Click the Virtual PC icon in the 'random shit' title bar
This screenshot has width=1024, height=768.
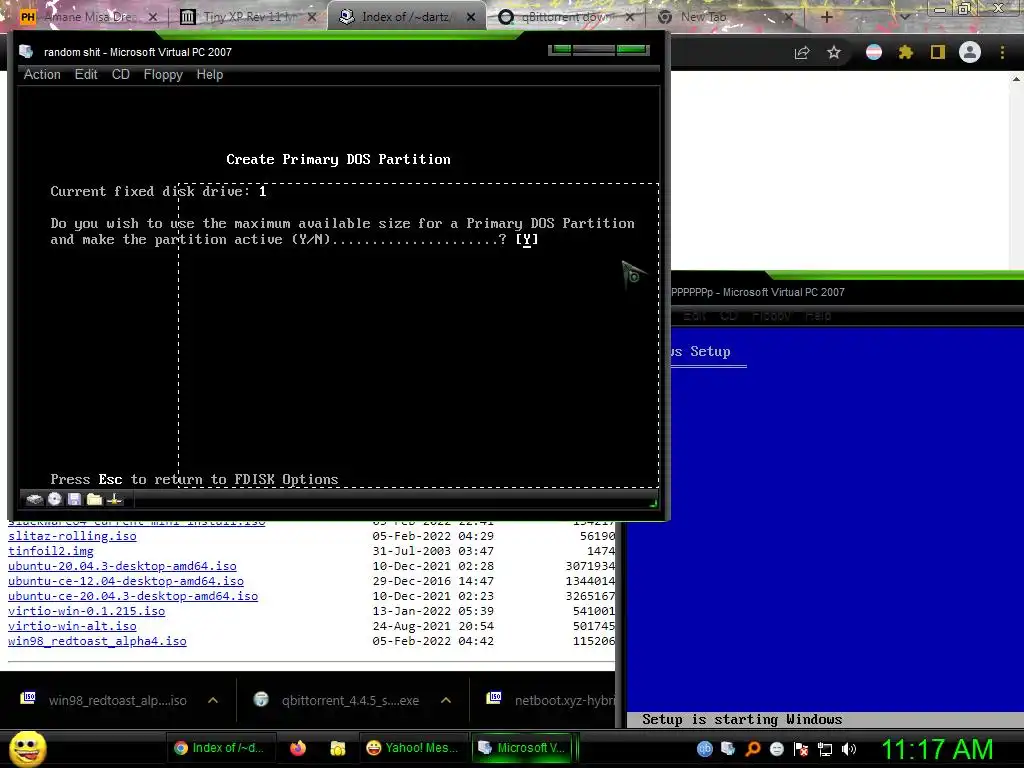point(26,52)
